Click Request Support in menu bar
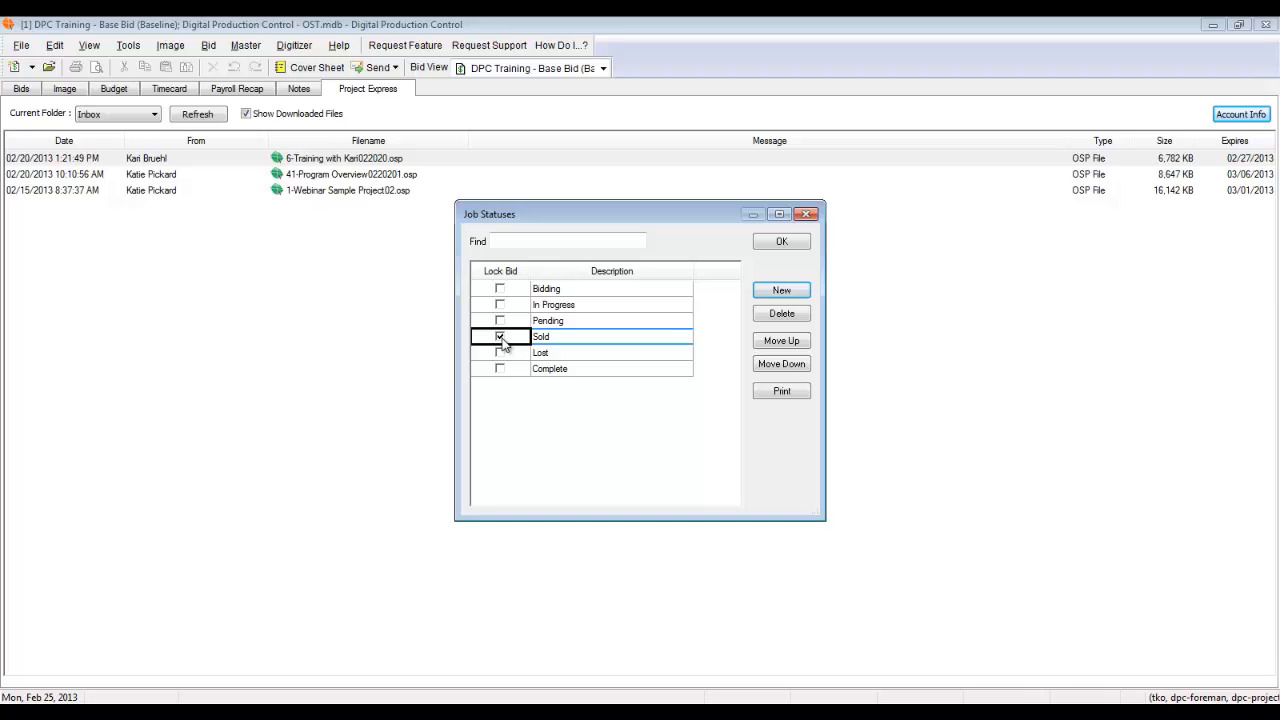Image resolution: width=1280 pixels, height=720 pixels. point(489,45)
